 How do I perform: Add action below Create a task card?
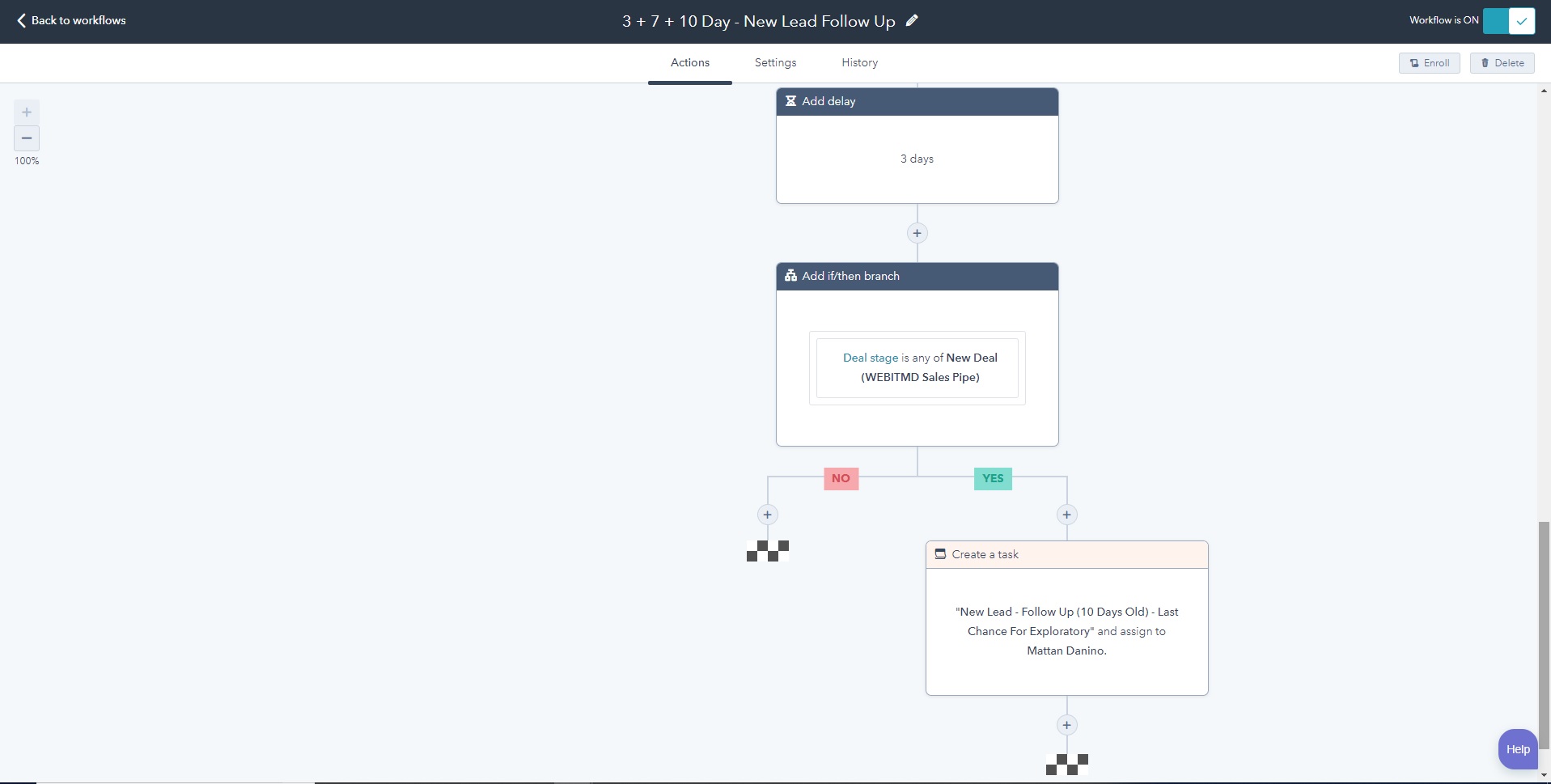[1067, 725]
